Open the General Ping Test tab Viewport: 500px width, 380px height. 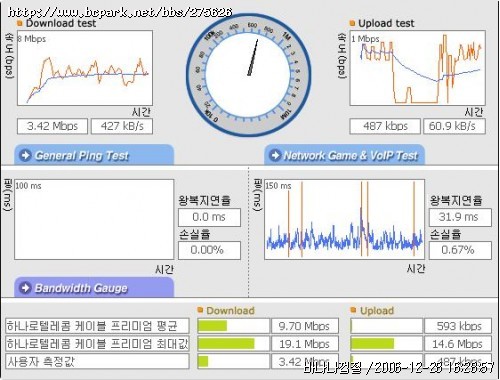pyautogui.click(x=94, y=155)
